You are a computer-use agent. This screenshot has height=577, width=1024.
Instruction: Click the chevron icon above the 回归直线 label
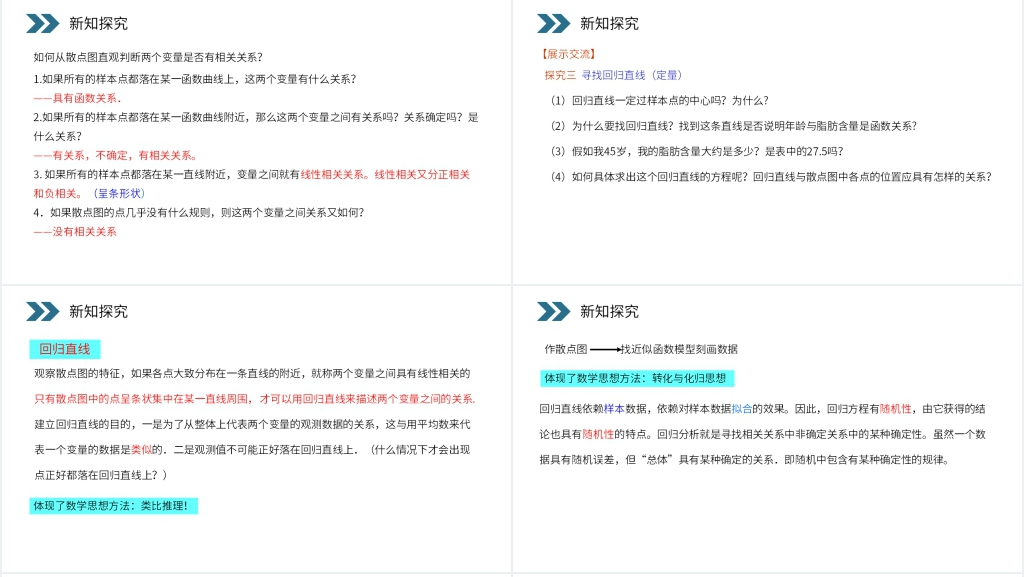tap(42, 312)
